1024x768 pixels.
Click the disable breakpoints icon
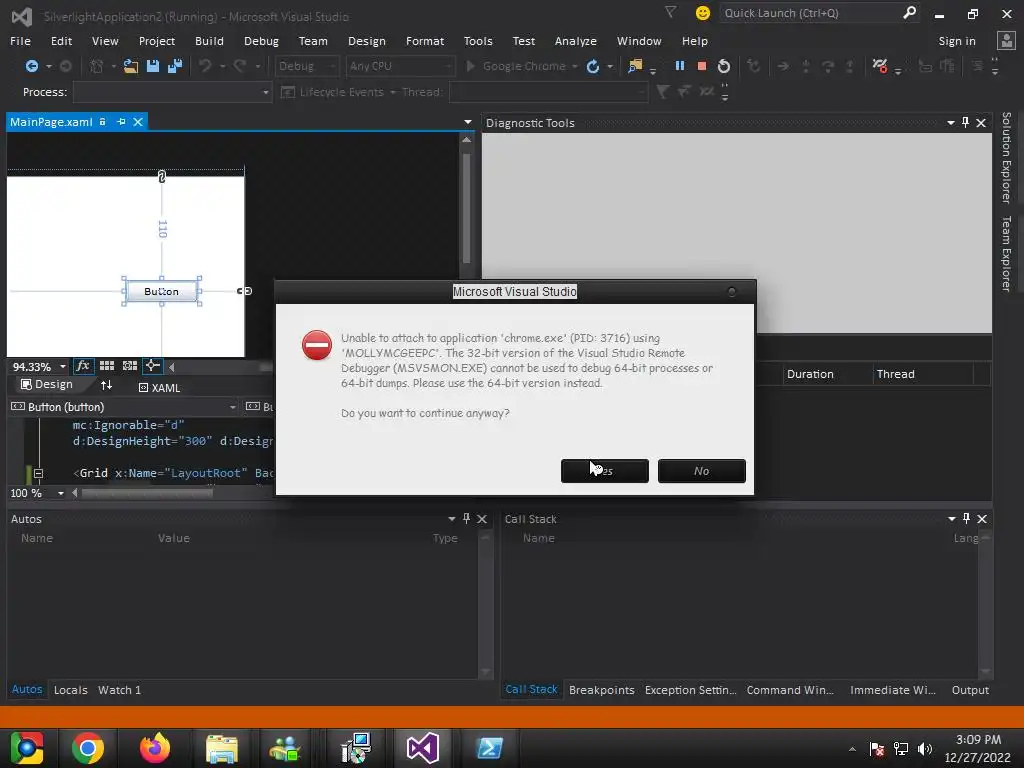point(880,66)
